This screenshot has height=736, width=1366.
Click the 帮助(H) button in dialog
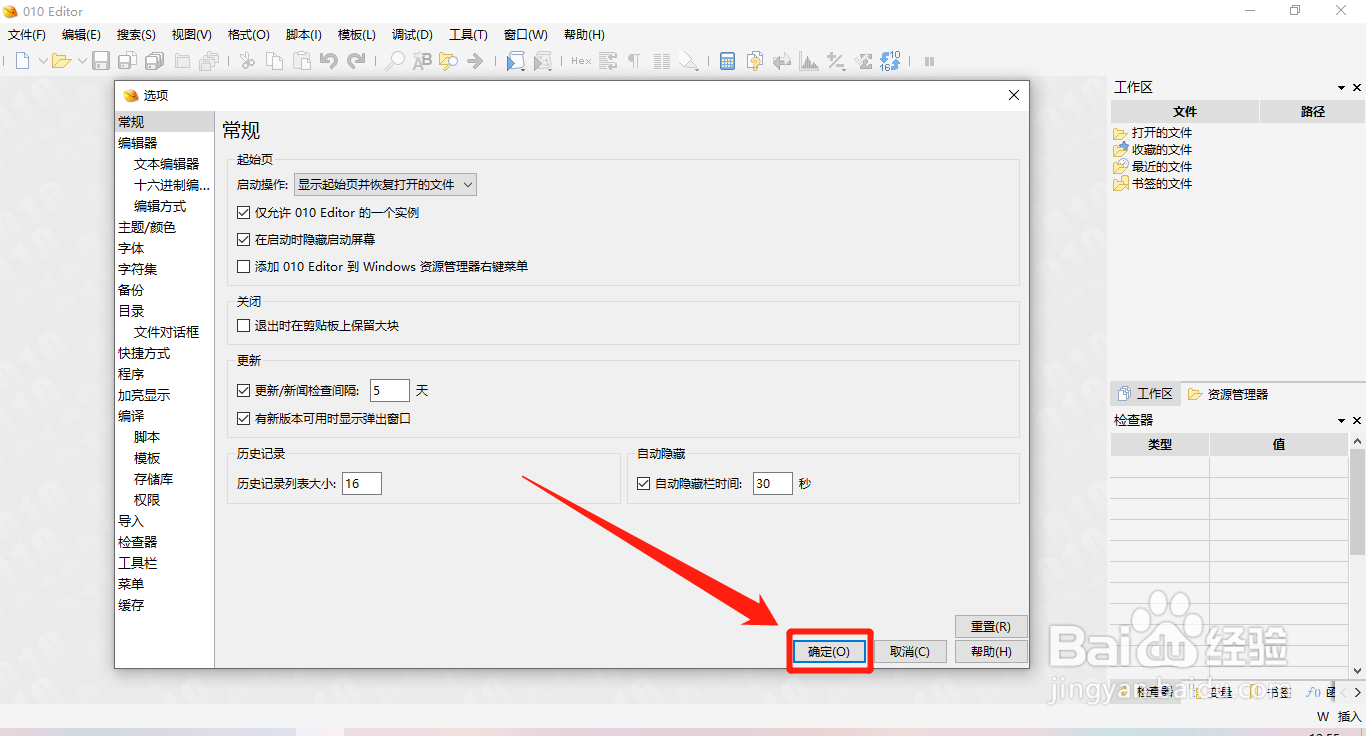point(991,651)
